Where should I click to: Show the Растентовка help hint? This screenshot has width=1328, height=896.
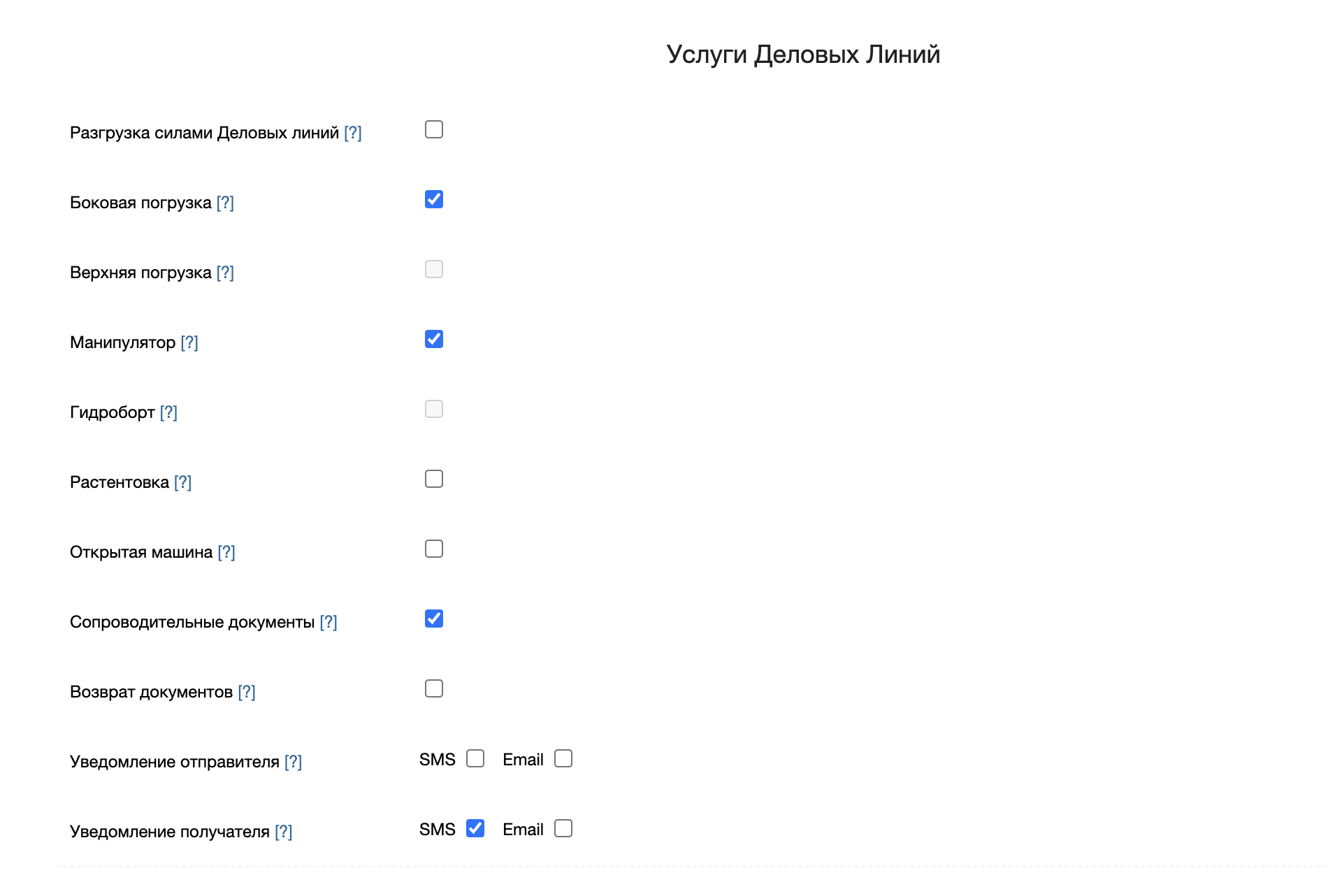182,482
